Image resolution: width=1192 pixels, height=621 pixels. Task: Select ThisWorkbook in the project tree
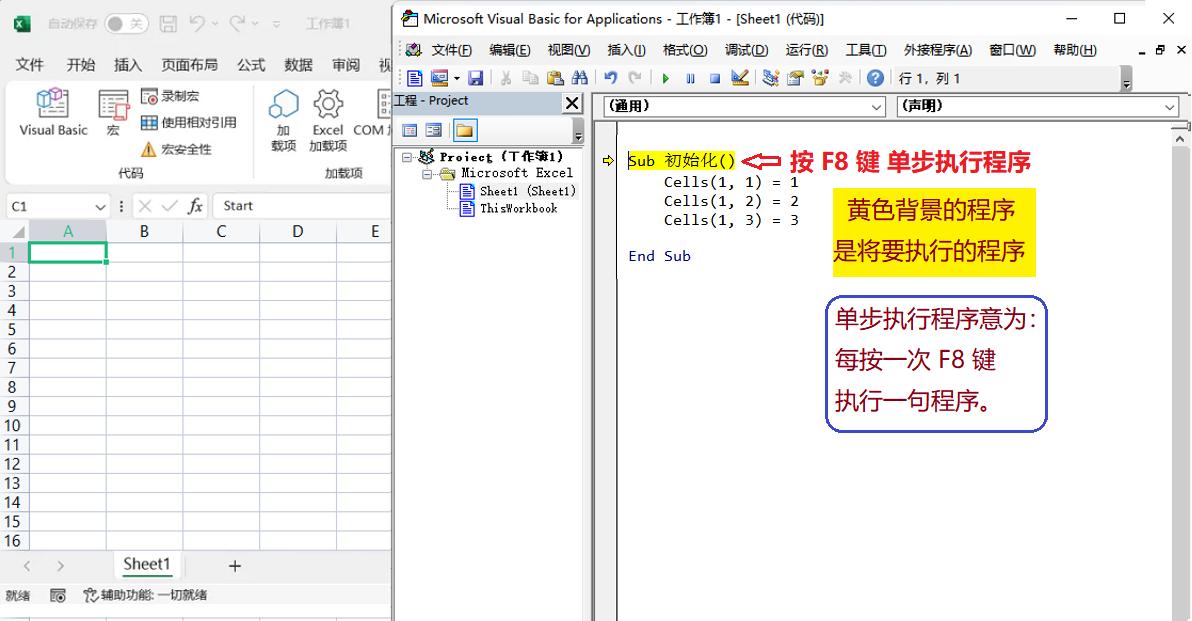518,209
